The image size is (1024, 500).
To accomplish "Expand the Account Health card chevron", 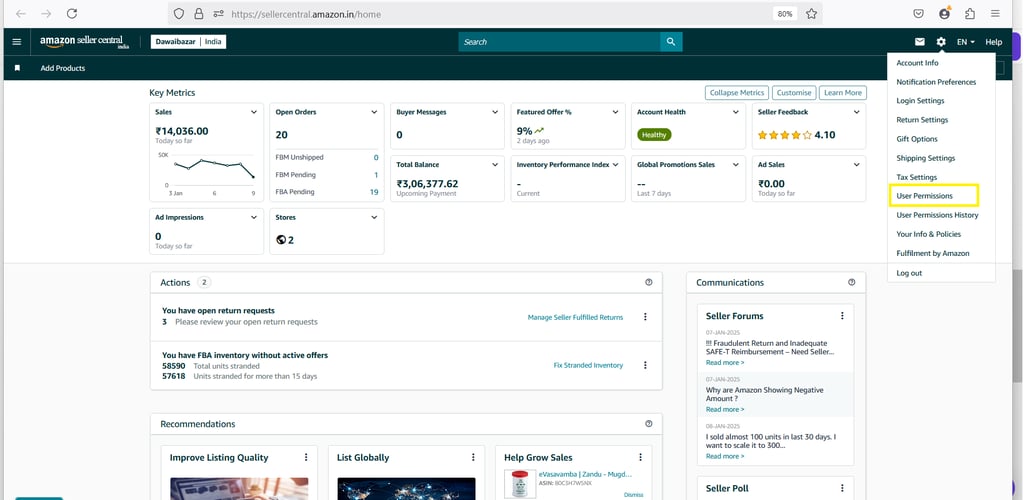I will tap(736, 112).
